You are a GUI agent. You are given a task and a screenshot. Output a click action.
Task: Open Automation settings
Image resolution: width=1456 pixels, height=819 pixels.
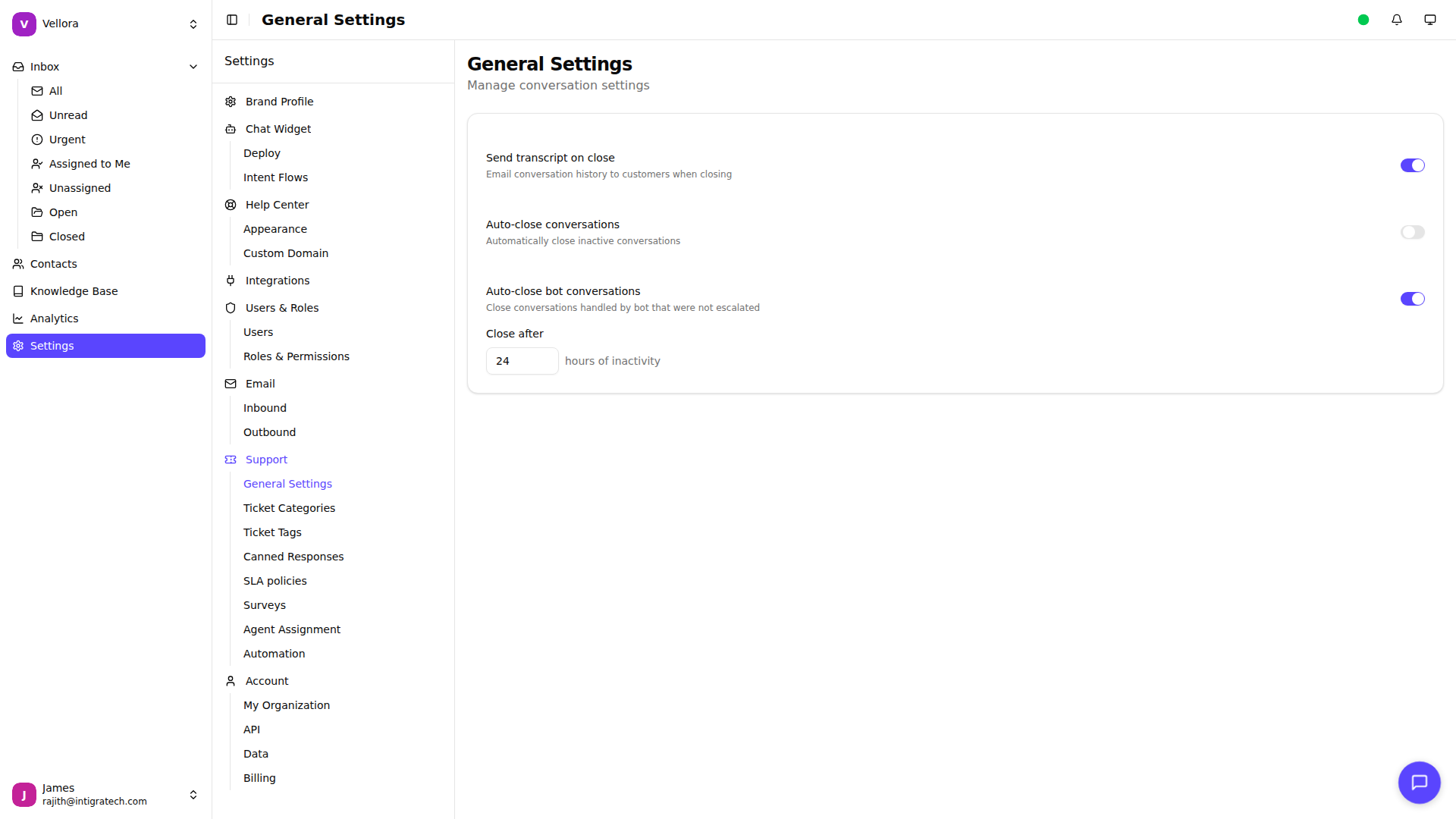(275, 654)
